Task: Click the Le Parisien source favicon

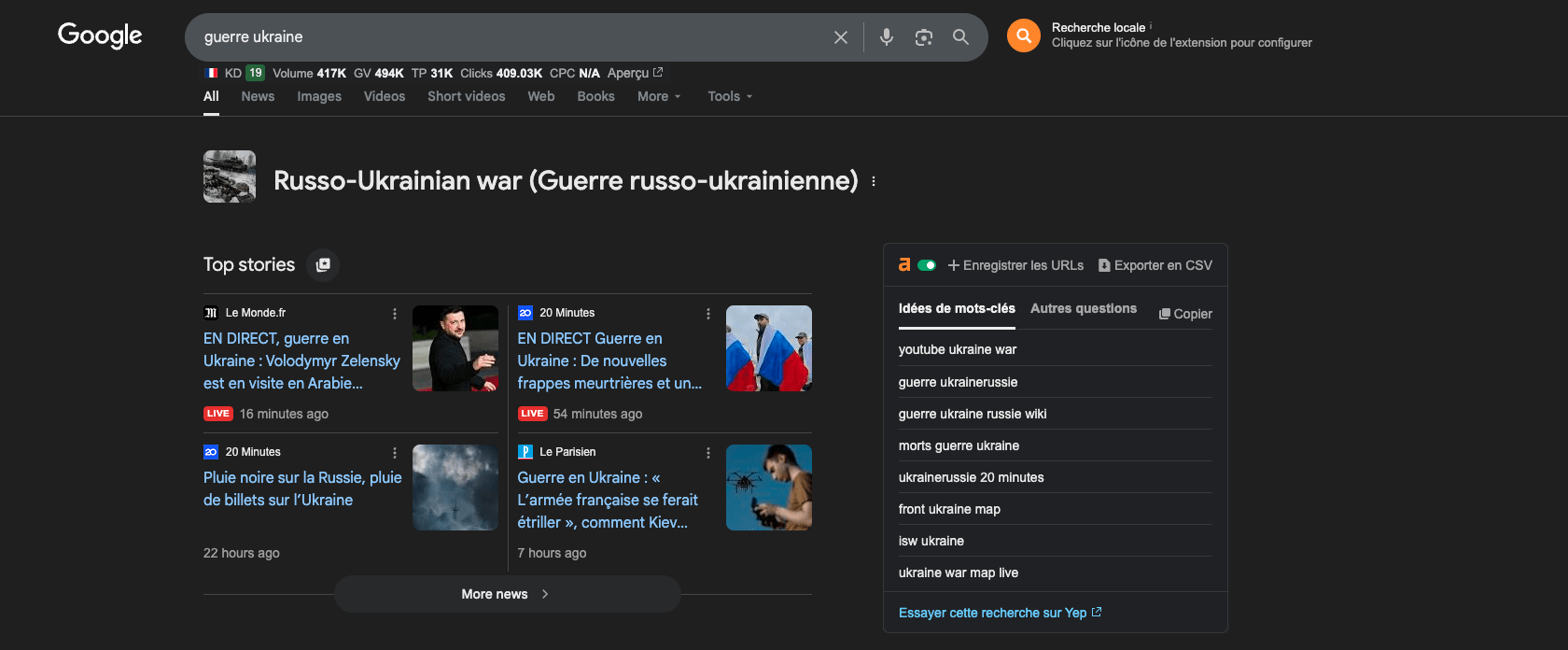Action: point(525,452)
